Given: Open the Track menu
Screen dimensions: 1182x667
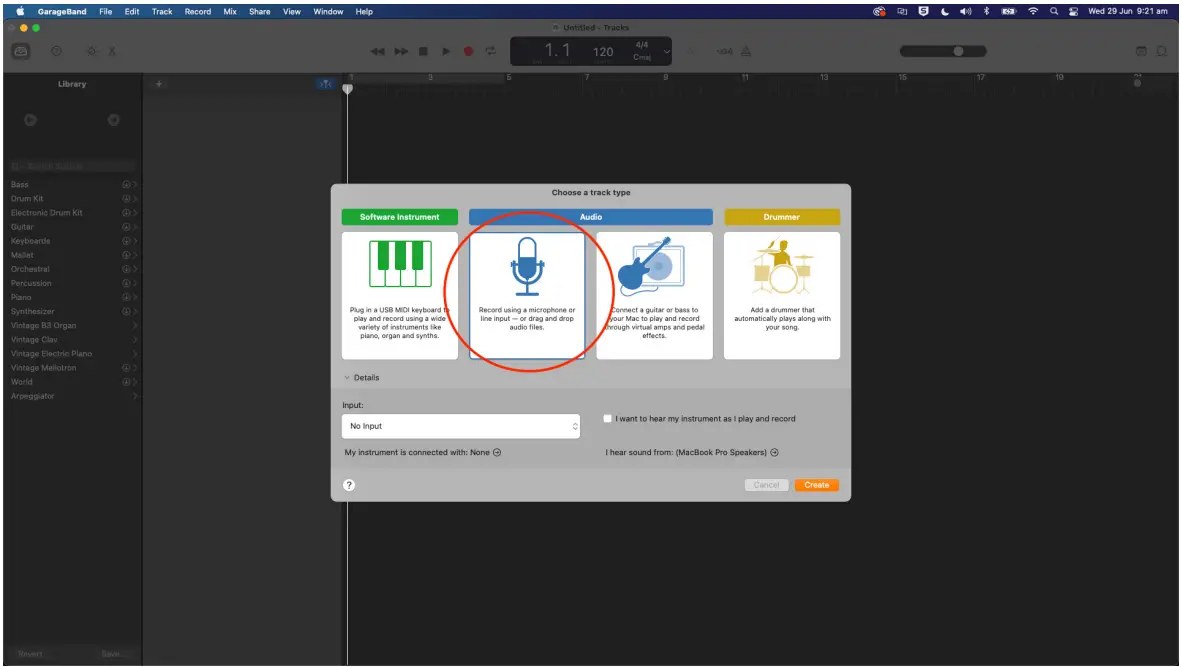Looking at the screenshot, I should click(162, 11).
